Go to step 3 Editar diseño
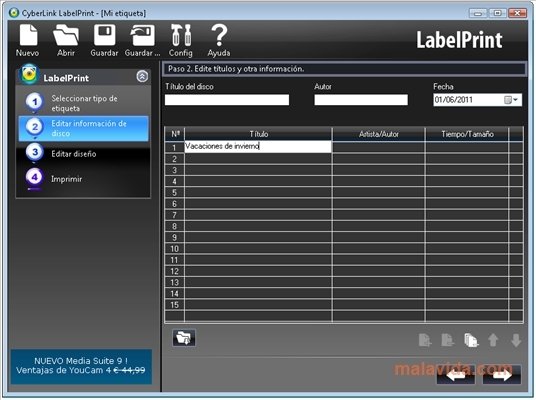536x400 pixels. (x=84, y=154)
